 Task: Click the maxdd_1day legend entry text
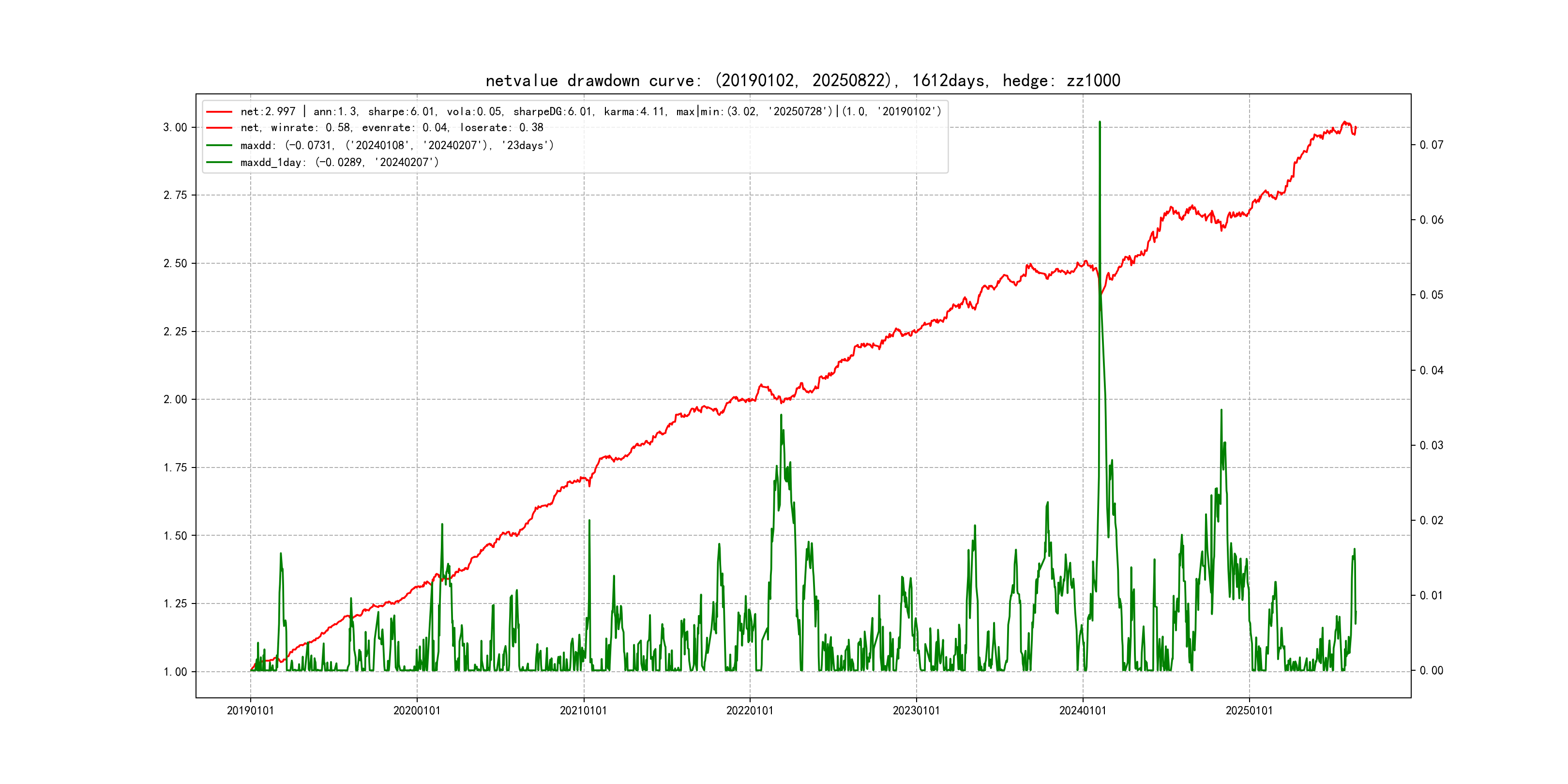click(339, 163)
